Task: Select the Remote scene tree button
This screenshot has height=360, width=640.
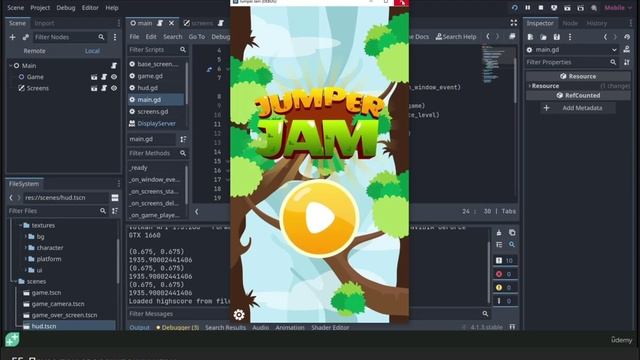Action: pos(35,51)
